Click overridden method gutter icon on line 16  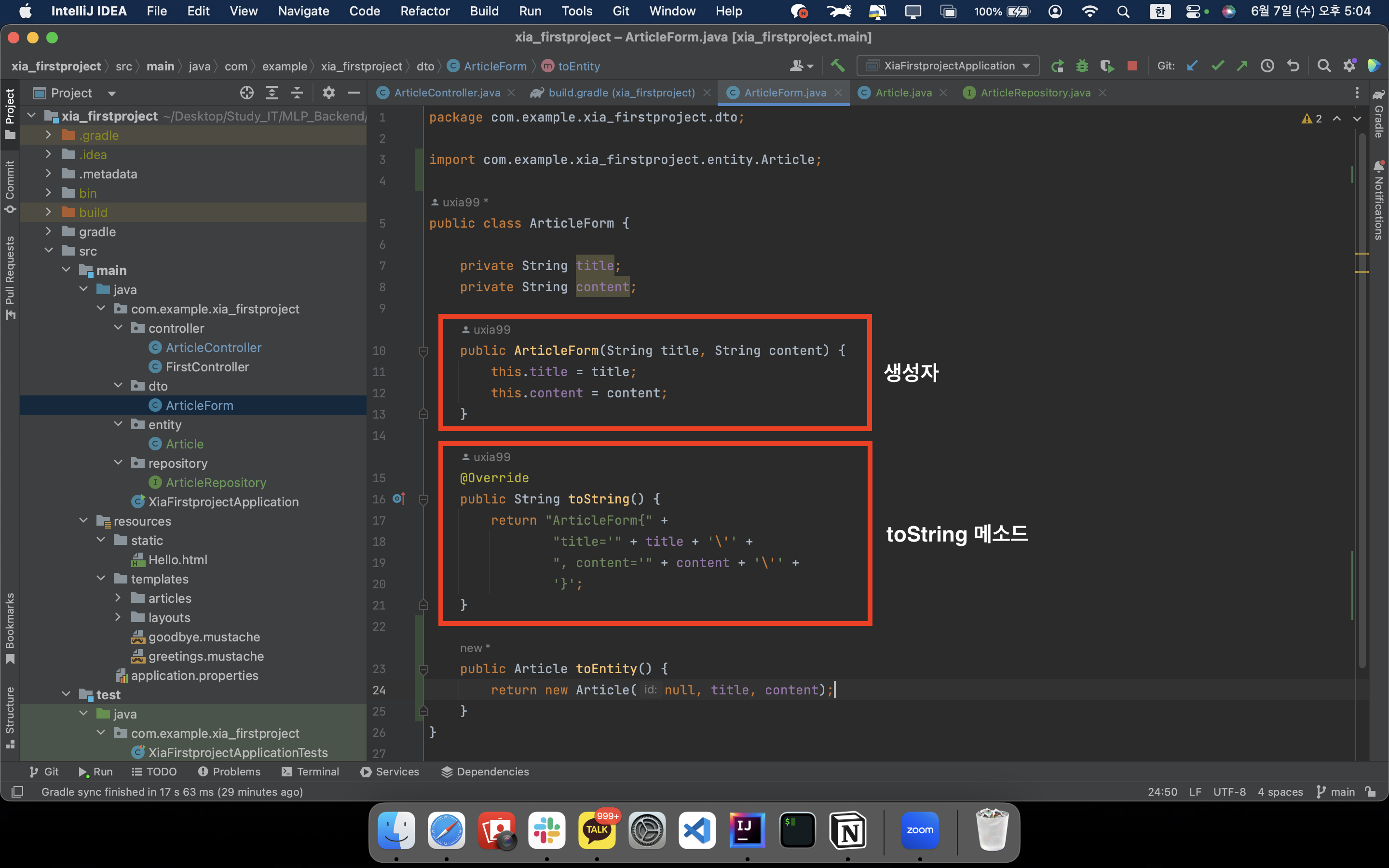tap(399, 499)
